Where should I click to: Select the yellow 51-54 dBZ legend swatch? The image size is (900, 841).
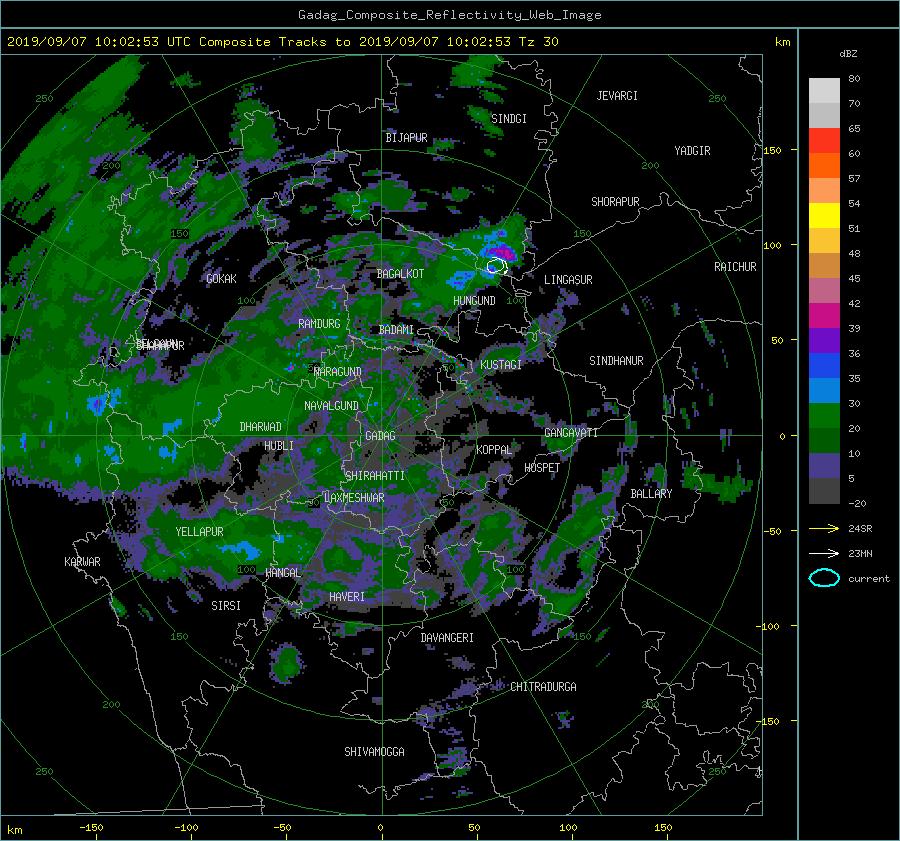[824, 215]
